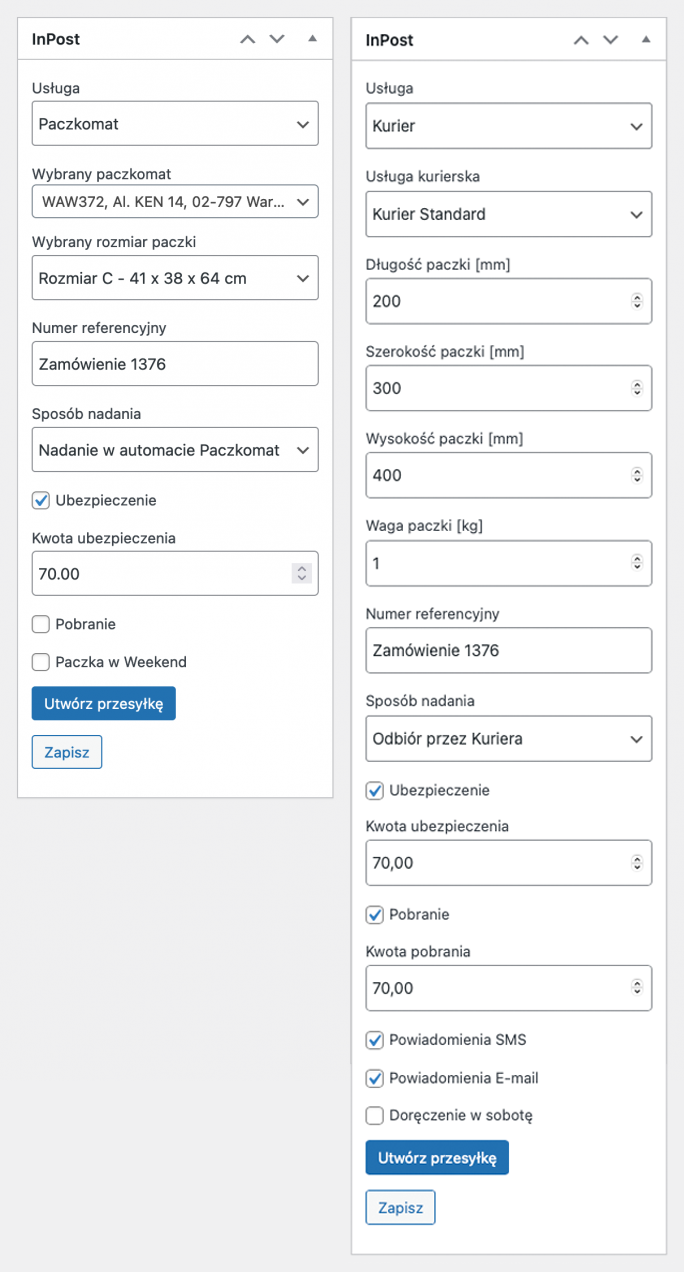
Task: Enable Paczka w Weekend checkbox
Action: click(41, 662)
